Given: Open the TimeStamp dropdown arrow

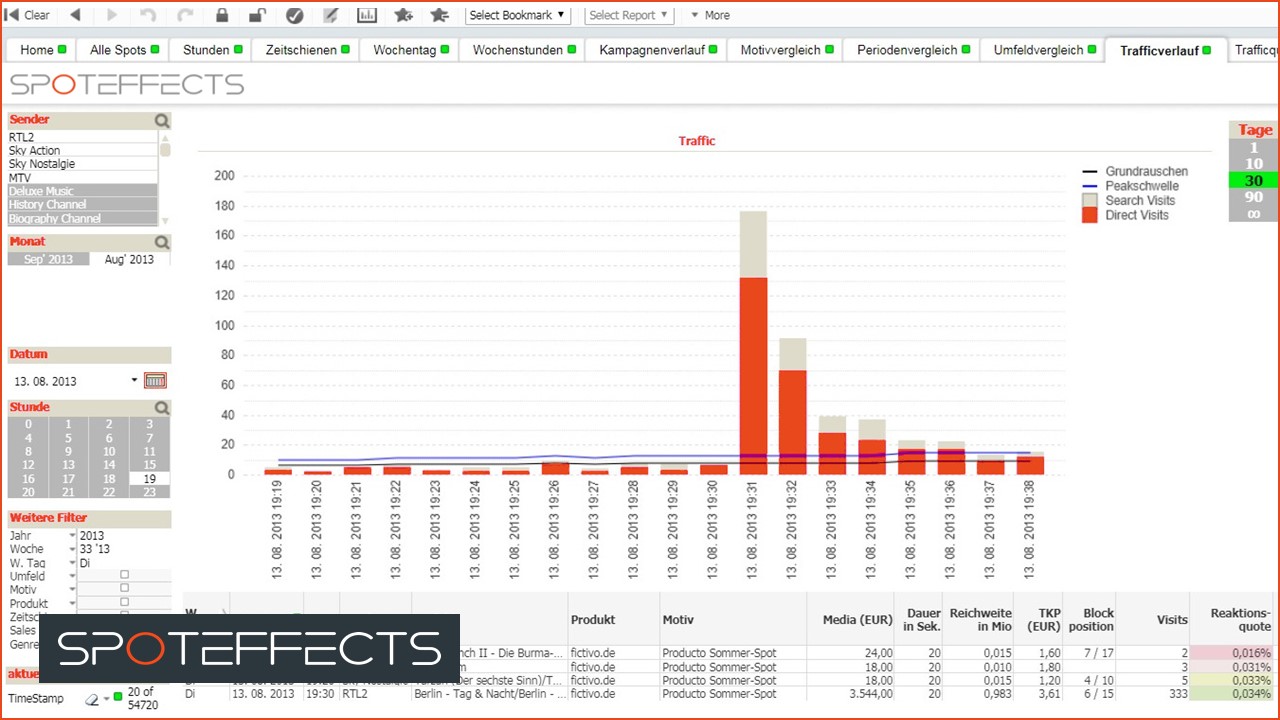Looking at the screenshot, I should (x=107, y=699).
